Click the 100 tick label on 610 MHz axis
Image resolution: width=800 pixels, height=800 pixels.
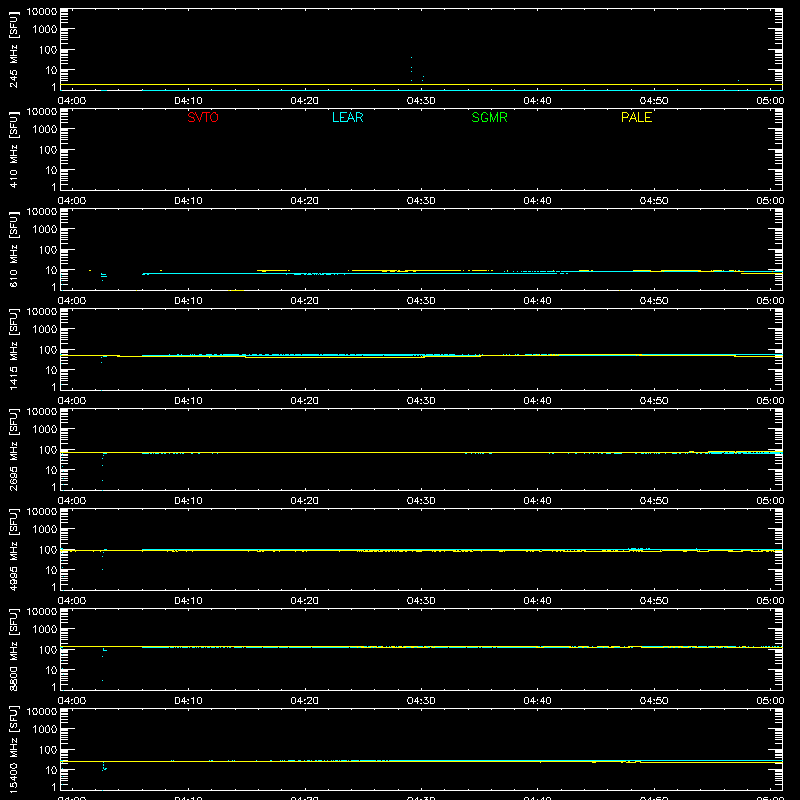coord(48,250)
